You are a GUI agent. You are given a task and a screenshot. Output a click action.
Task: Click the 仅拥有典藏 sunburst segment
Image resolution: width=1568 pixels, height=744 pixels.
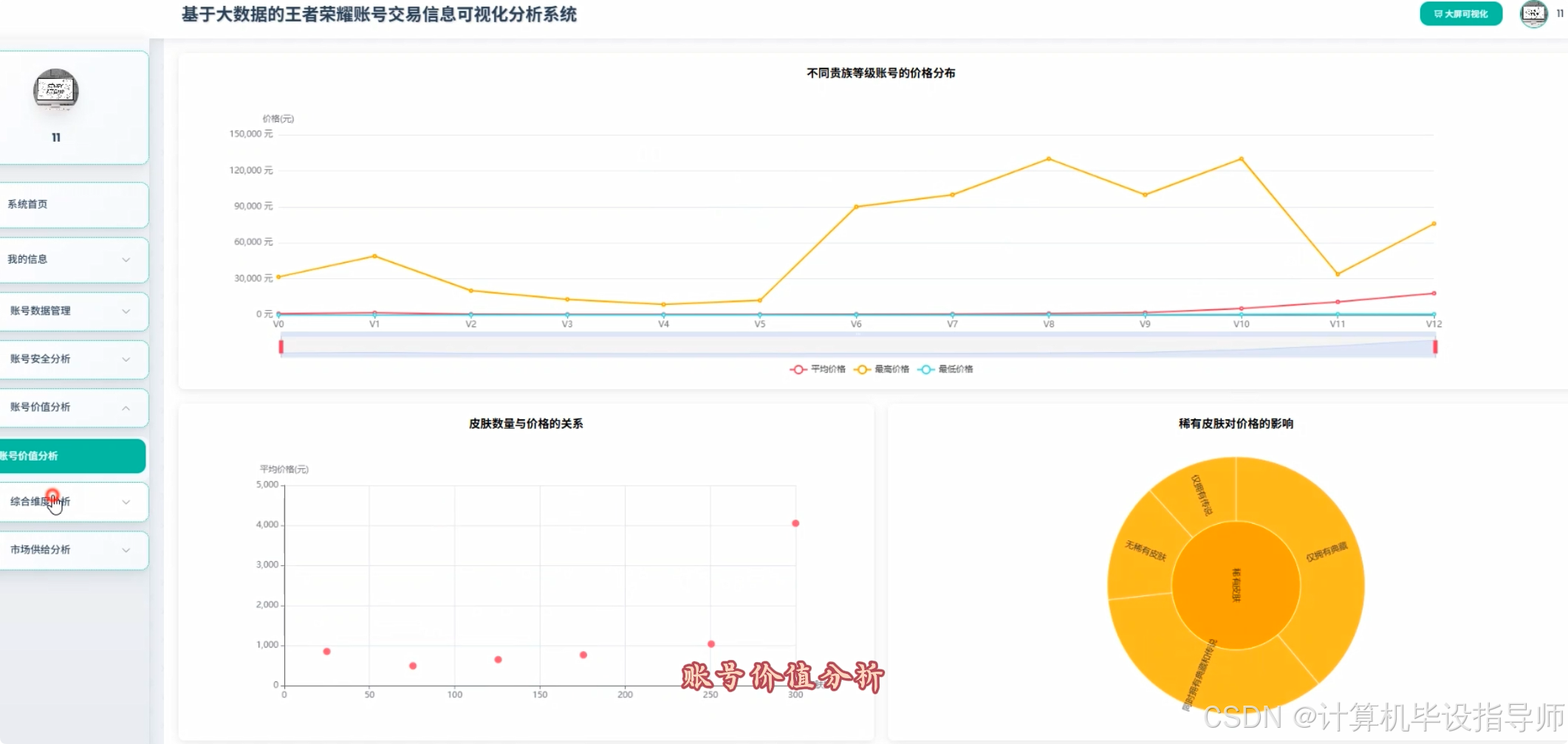(1326, 552)
